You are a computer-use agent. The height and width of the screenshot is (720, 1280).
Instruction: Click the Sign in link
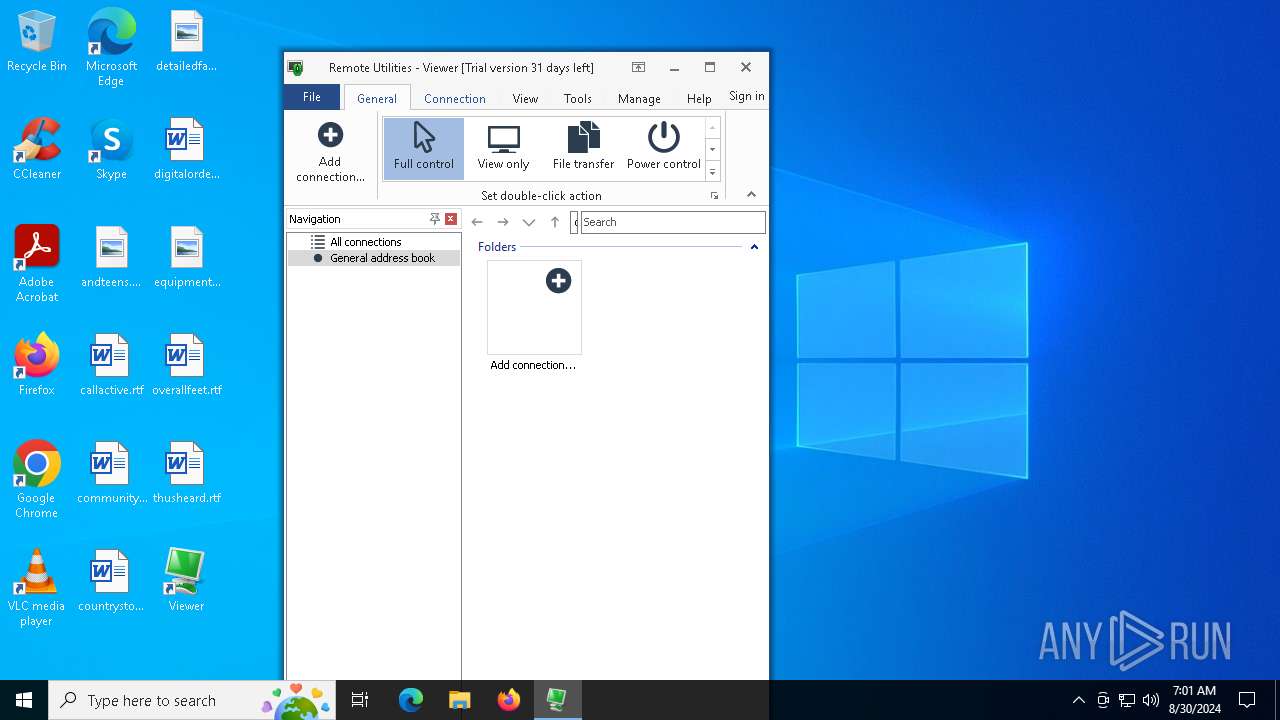pos(746,96)
